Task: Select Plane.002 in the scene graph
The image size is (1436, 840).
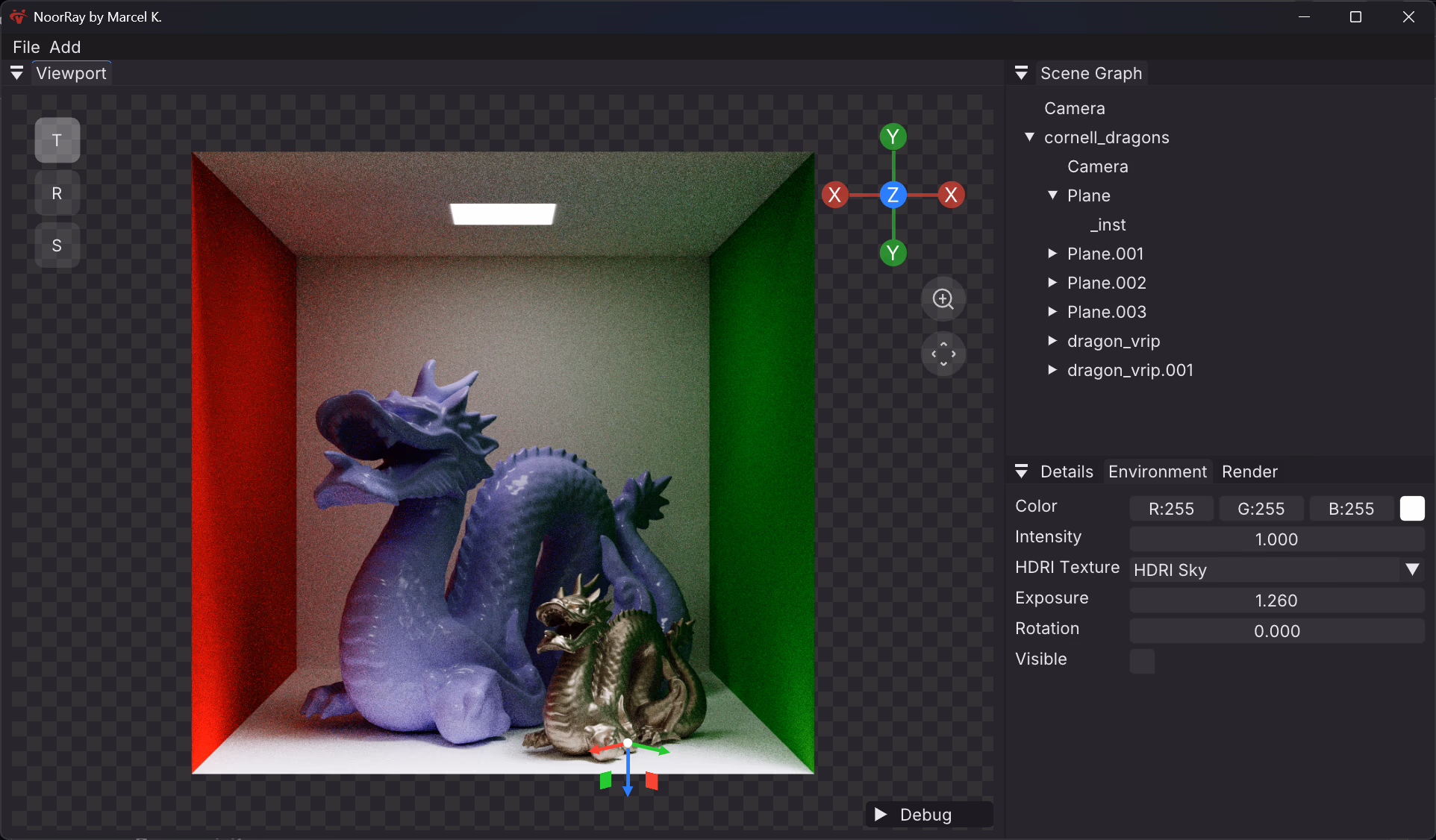Action: pos(1106,283)
